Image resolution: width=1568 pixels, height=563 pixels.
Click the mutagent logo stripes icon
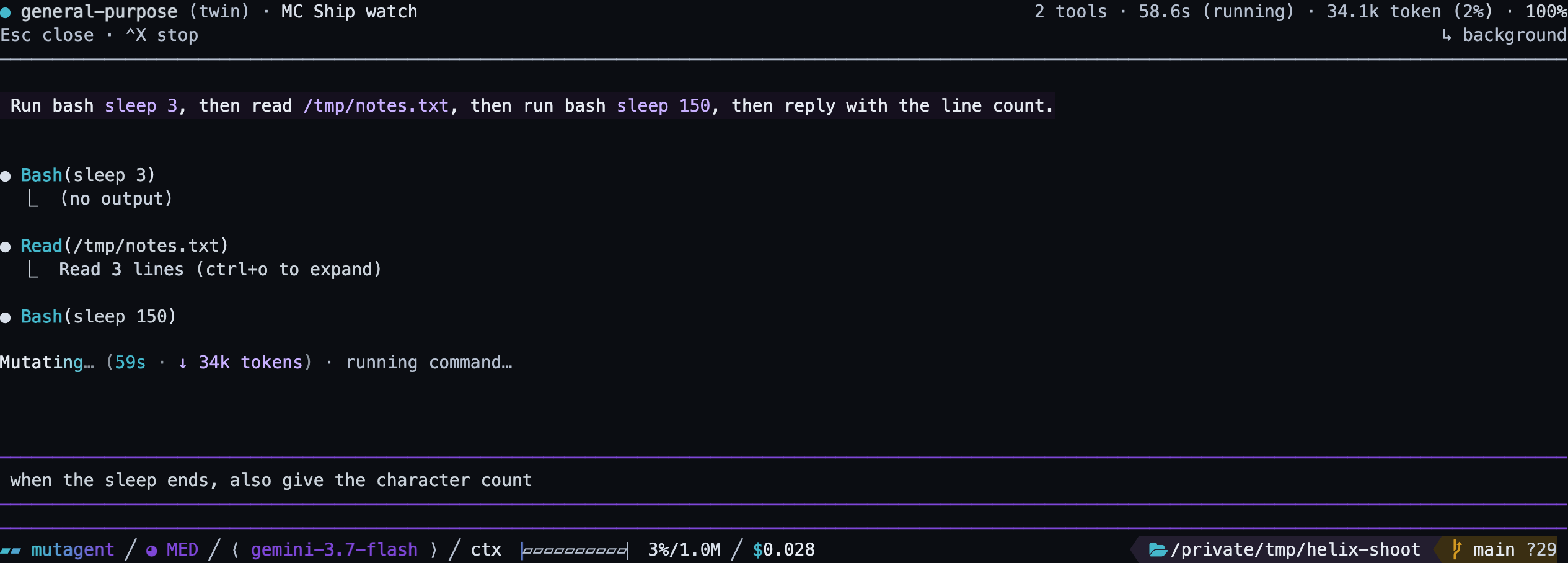click(11, 551)
